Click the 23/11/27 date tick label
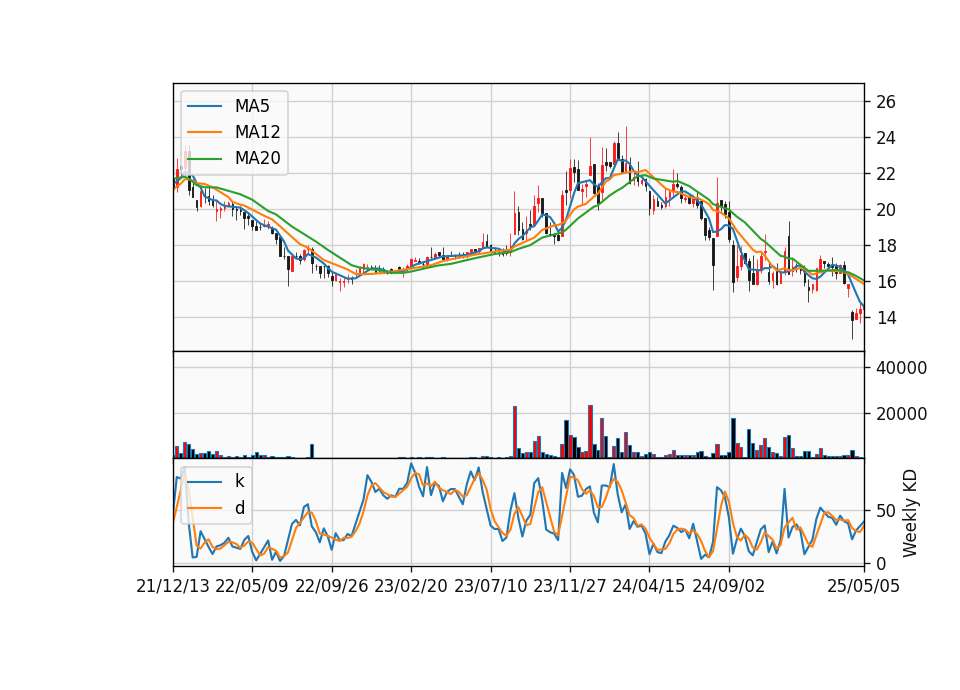This screenshot has height=690, width=960. point(570,586)
